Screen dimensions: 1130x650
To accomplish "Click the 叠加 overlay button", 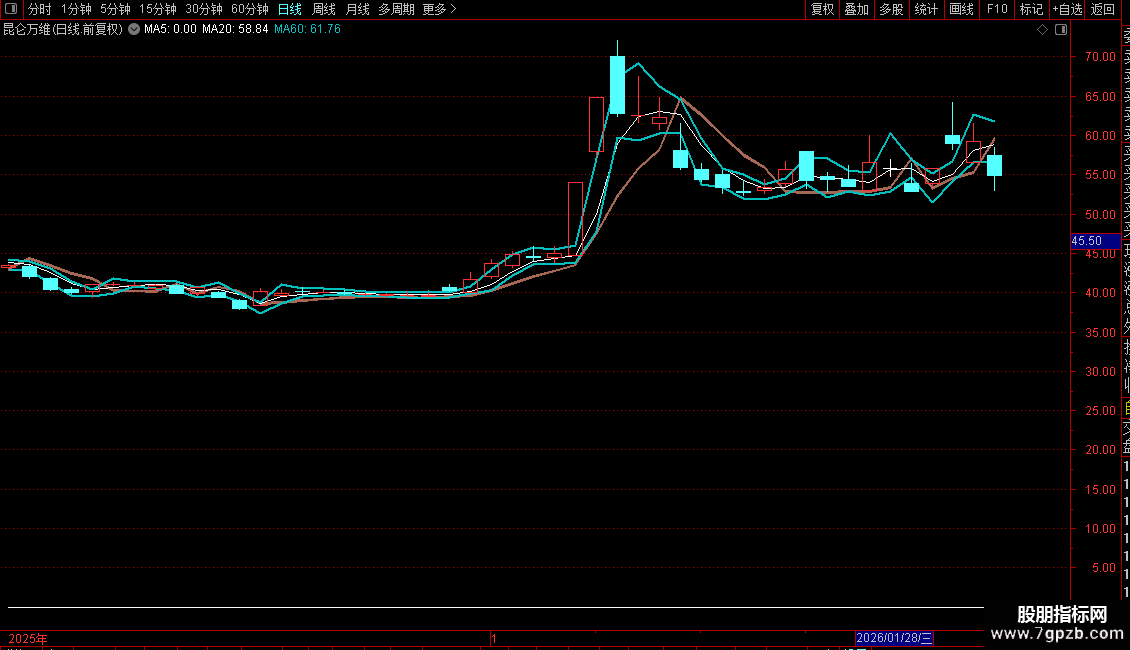I will pyautogui.click(x=857, y=9).
